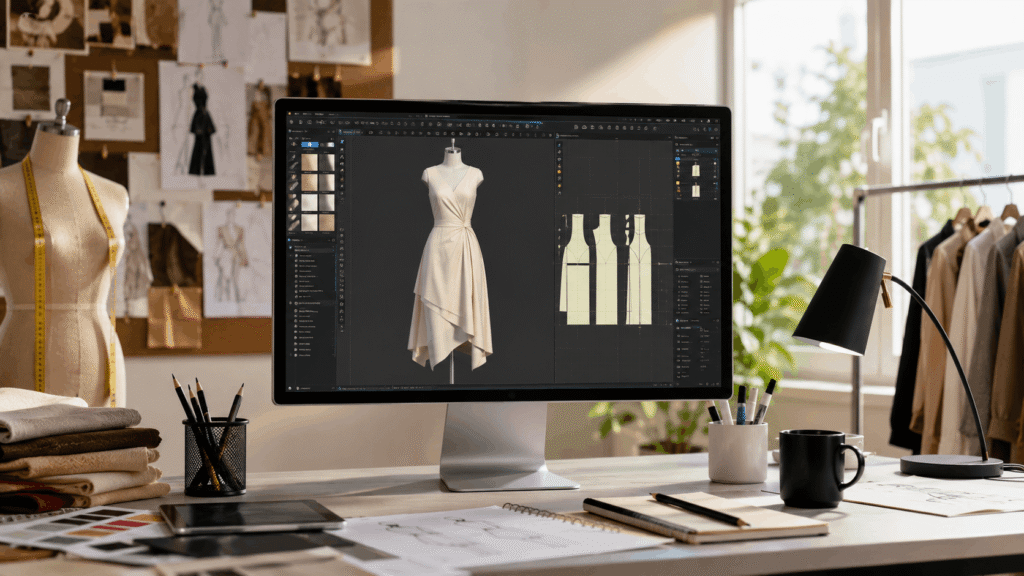Screen dimensions: 1024x576
Task: Select the white fabric swatch in the third row
Action: [310, 202]
